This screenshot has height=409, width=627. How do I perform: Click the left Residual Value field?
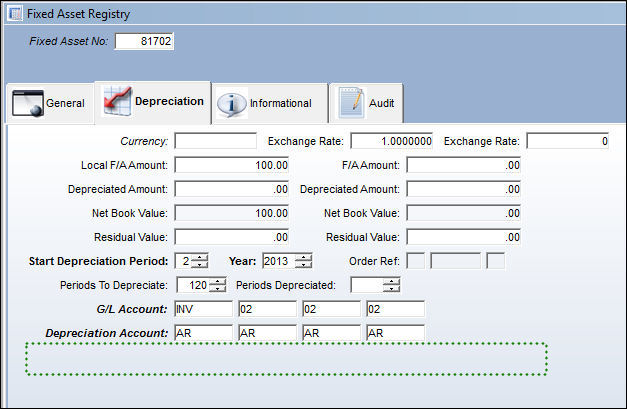click(x=232, y=237)
